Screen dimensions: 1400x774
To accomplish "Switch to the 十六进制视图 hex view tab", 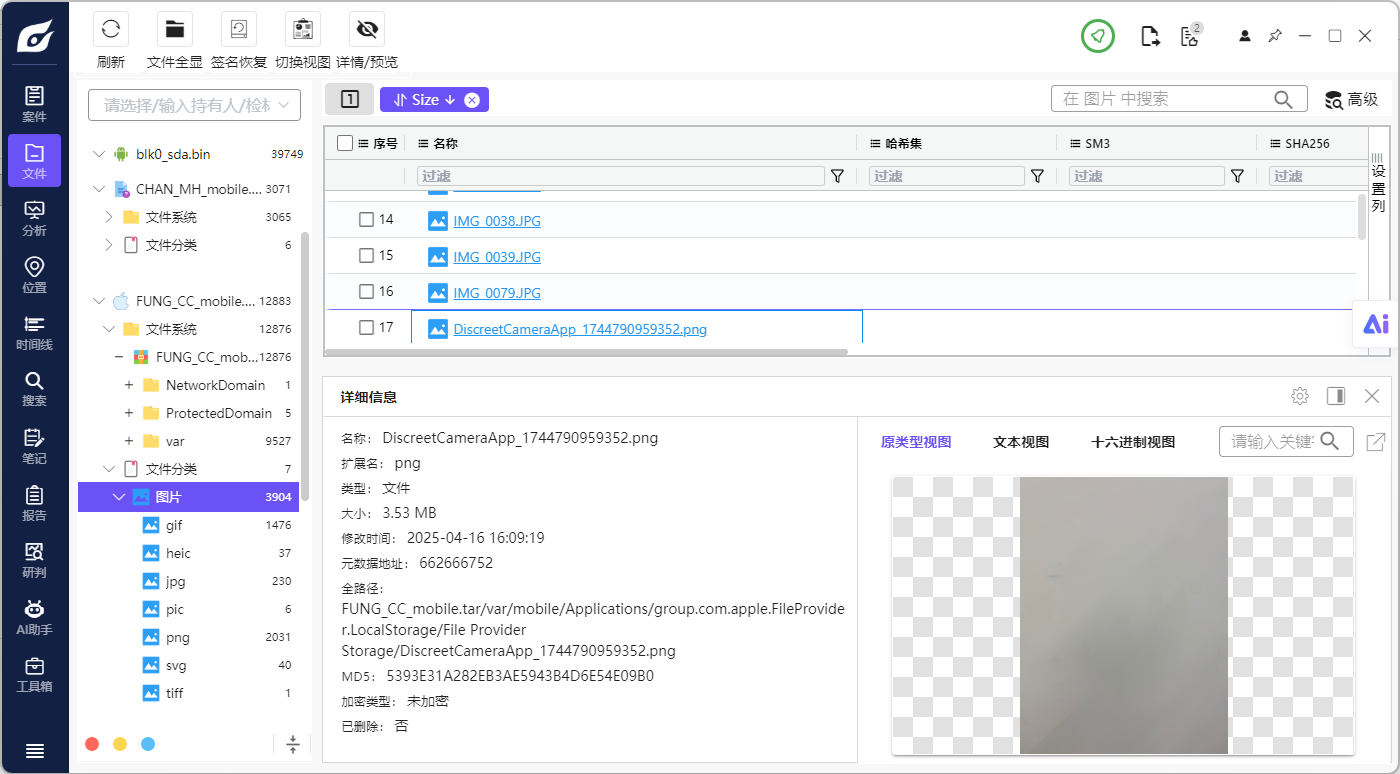I will pos(1133,442).
